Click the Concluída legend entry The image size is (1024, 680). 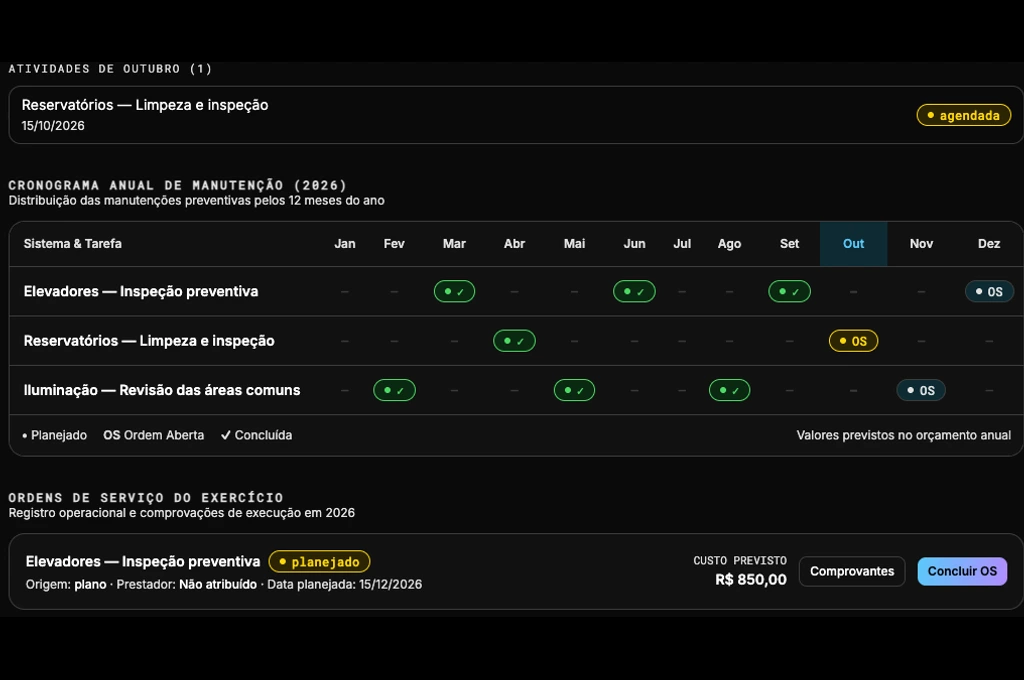256,435
